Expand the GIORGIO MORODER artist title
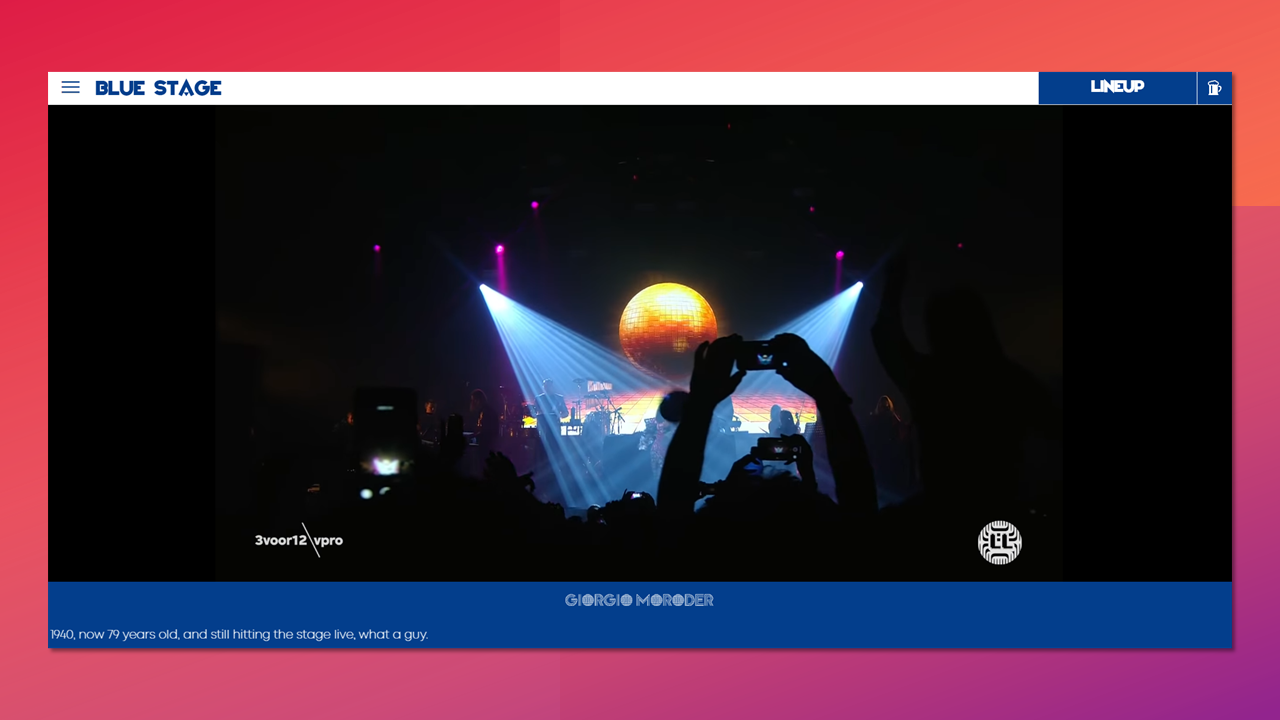 640,600
